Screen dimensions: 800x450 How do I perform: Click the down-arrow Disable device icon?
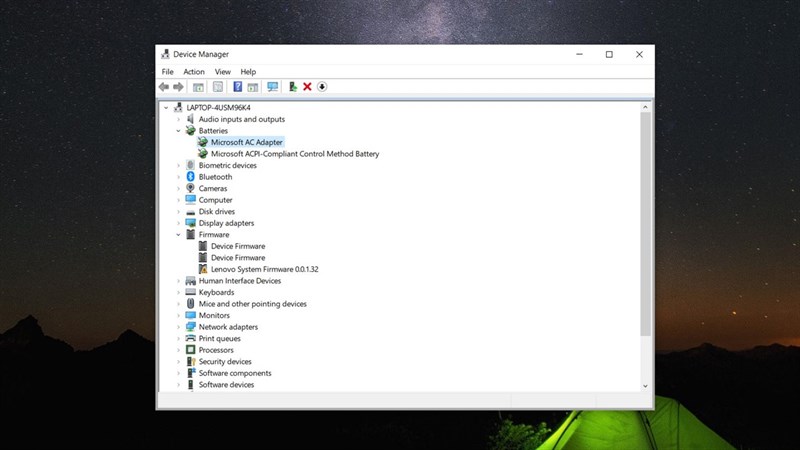tap(322, 87)
